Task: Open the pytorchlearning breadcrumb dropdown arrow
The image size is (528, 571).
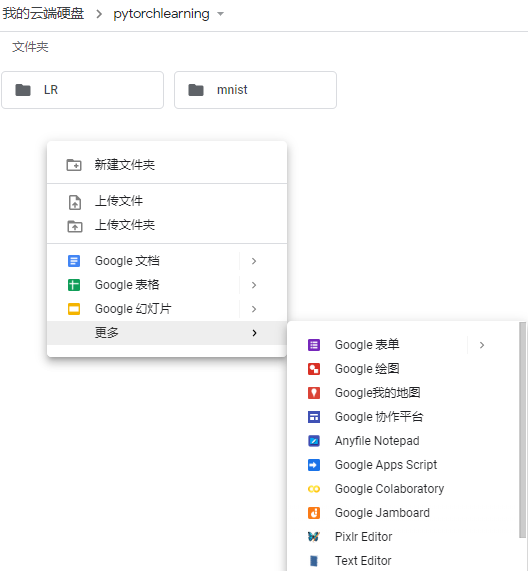Action: click(220, 14)
